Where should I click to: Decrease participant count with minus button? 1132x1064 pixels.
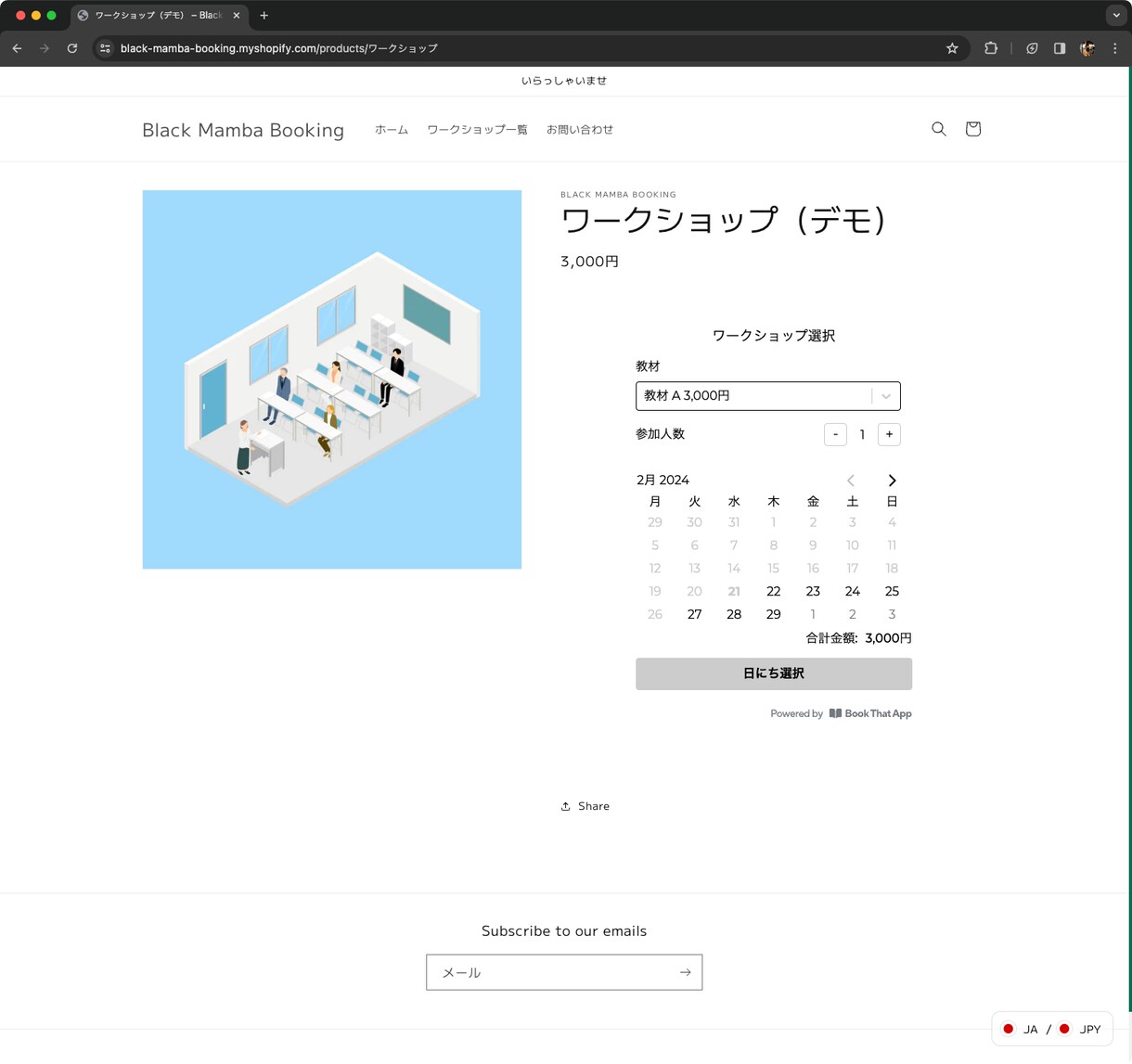(835, 434)
